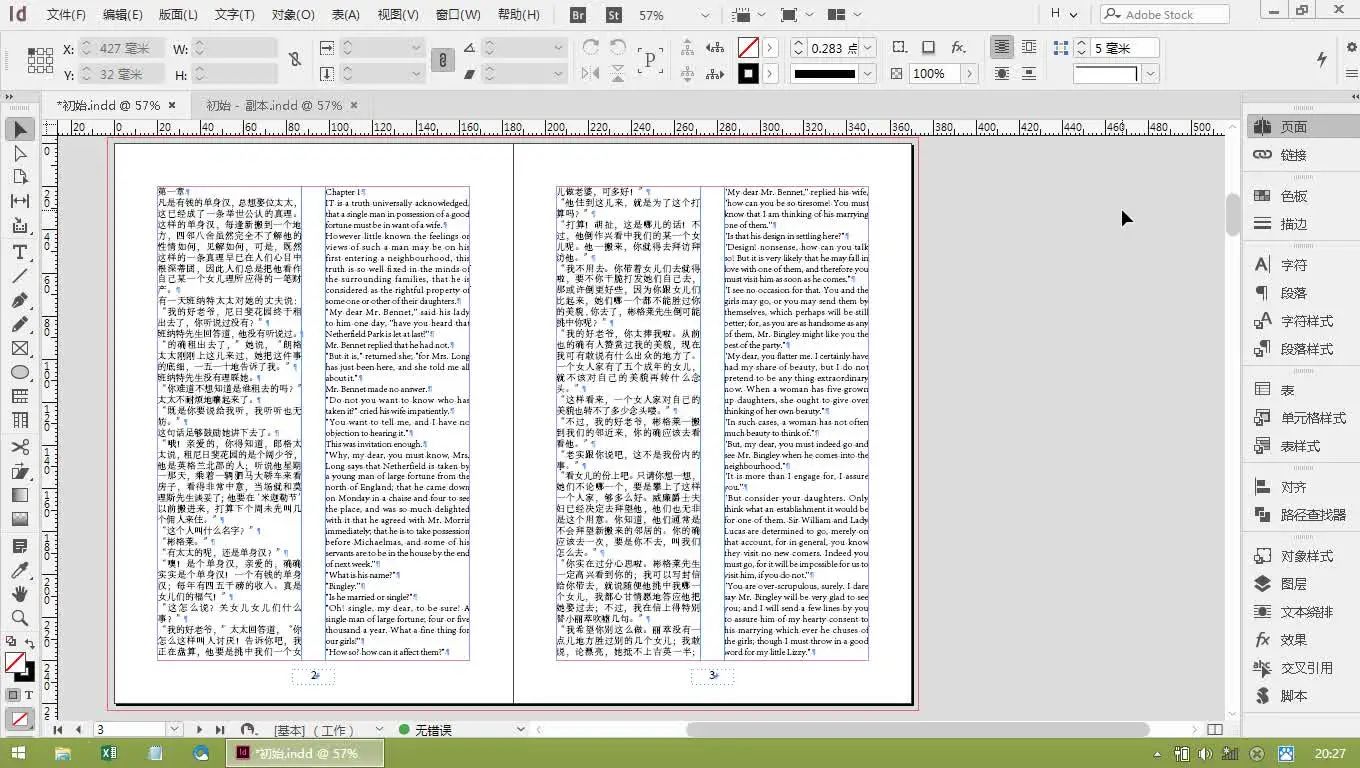Open the 编辑(E) menu
1360x768 pixels.
coord(122,15)
